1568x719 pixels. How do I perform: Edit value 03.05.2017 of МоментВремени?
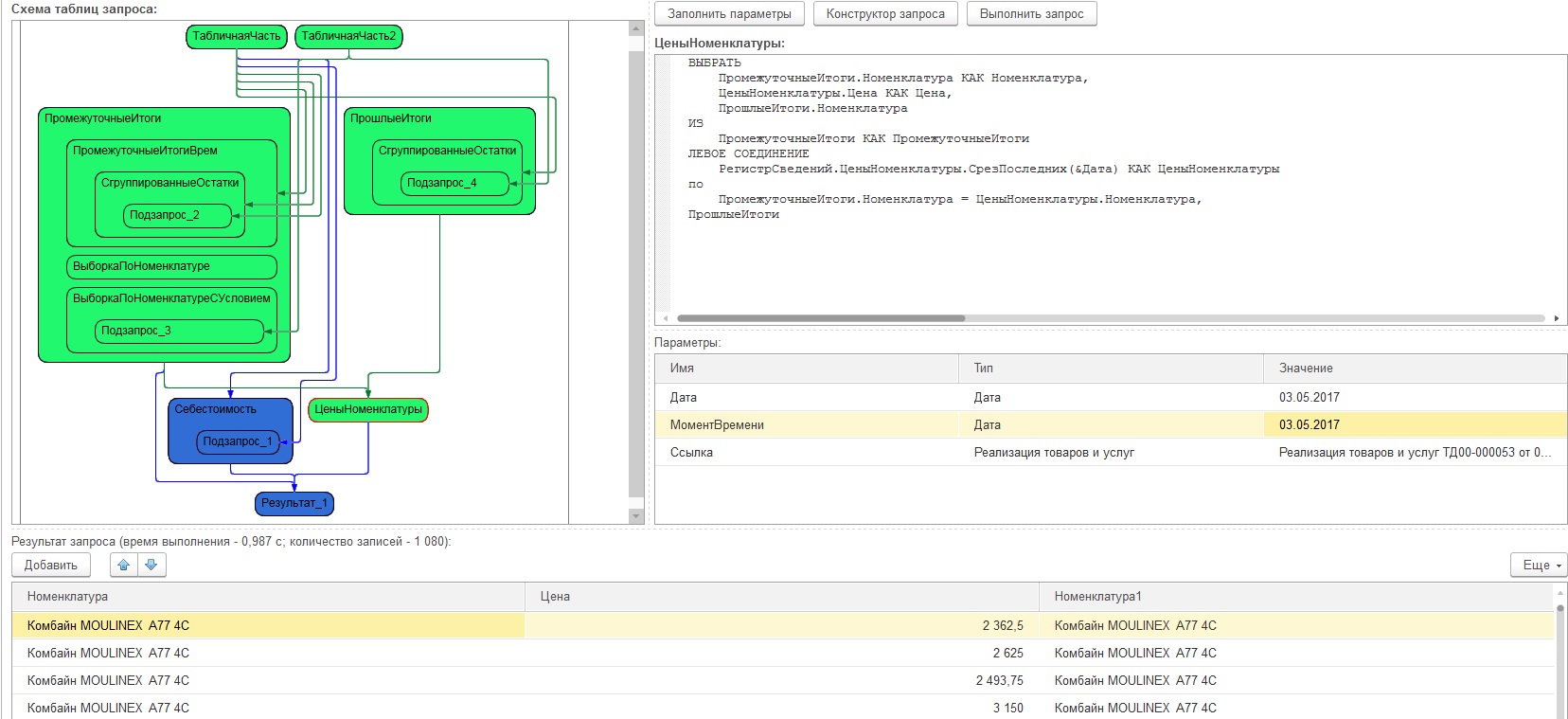[1416, 425]
